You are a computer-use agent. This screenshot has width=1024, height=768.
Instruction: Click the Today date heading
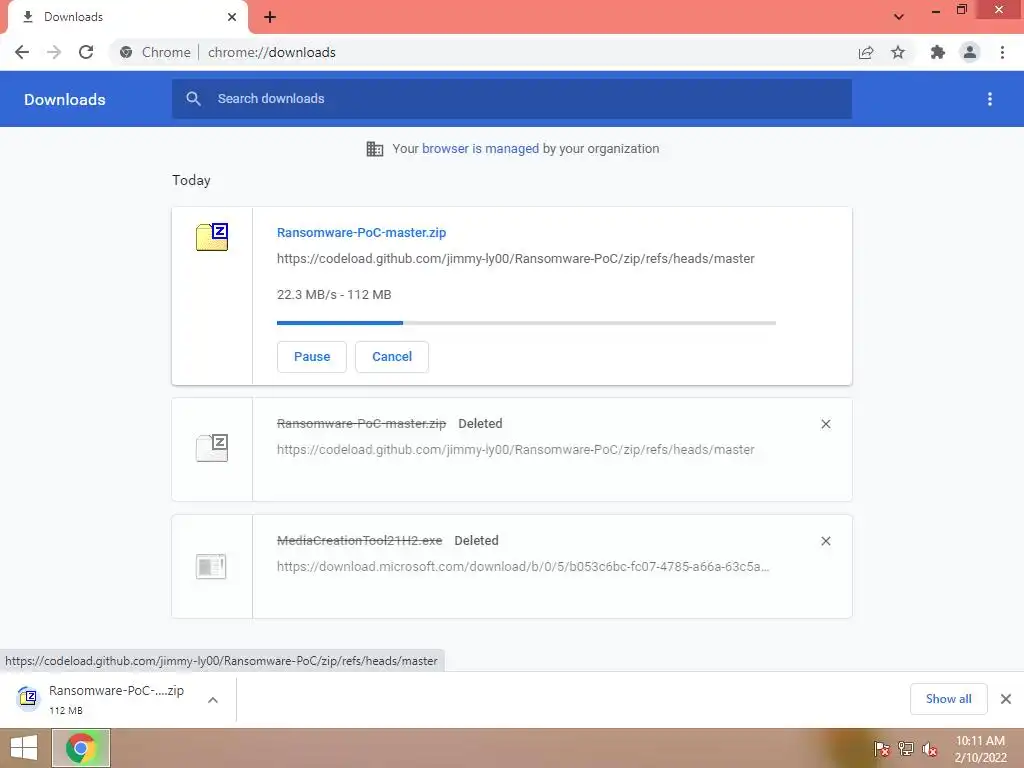[x=191, y=180]
